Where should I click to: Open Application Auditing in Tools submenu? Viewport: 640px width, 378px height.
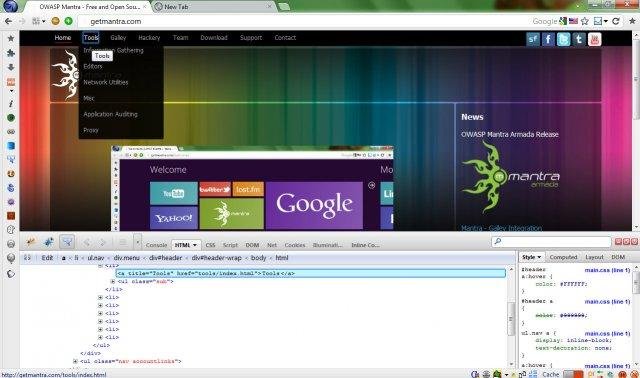pos(110,114)
